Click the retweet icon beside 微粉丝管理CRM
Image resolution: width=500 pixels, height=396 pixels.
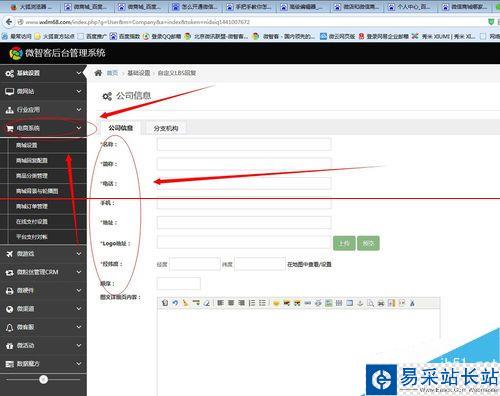click(10, 272)
